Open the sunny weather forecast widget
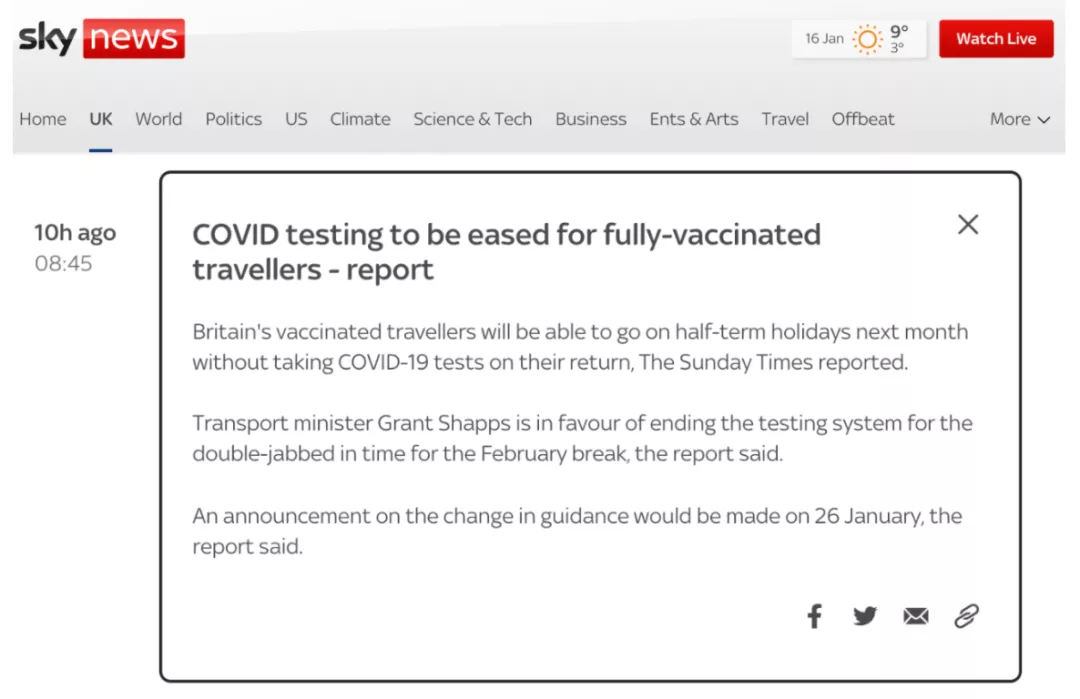The width and height of the screenshot is (1080, 699). coord(859,39)
